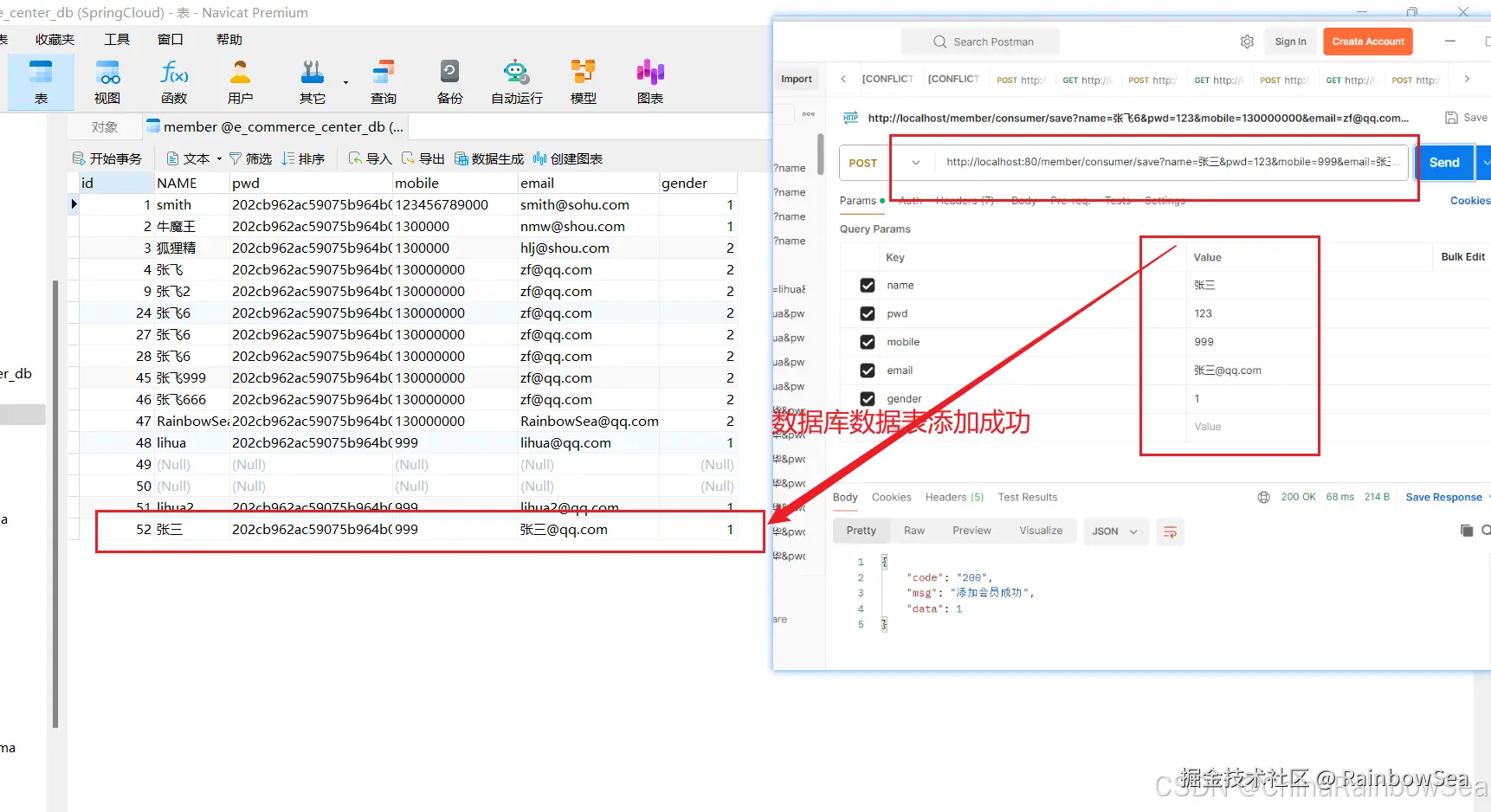1491x812 pixels.
Task: Click the 其它 (Others) toolbar icon
Action: pos(313,82)
